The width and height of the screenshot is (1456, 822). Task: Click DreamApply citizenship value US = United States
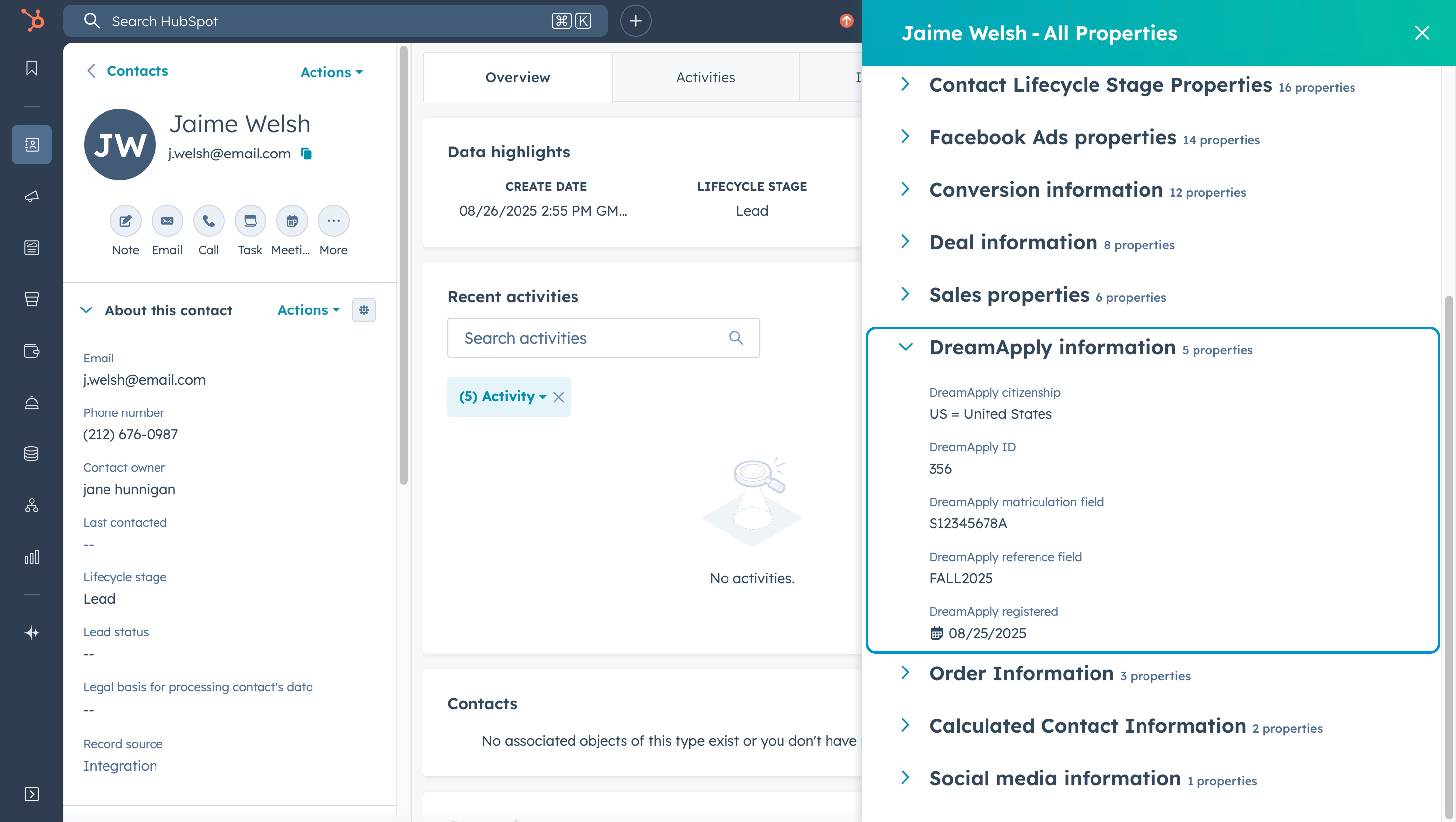pyautogui.click(x=990, y=414)
